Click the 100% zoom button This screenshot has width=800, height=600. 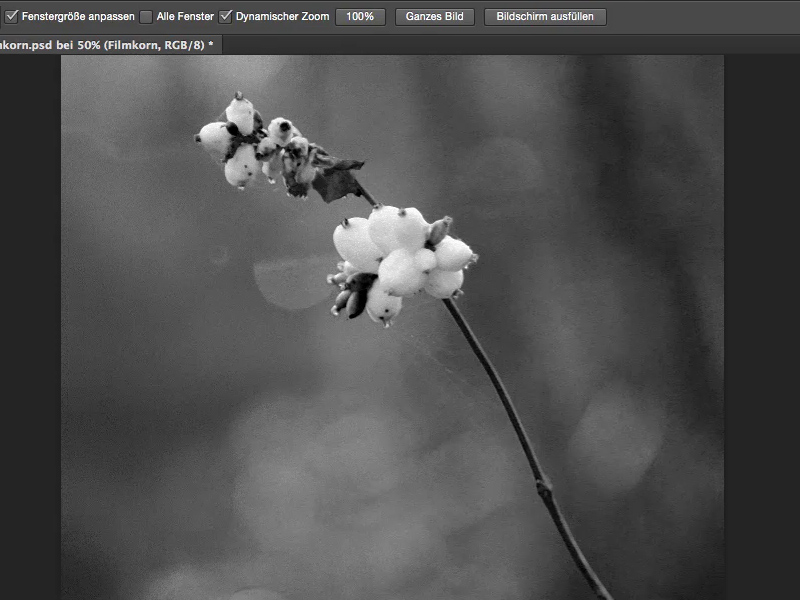[x=360, y=16]
